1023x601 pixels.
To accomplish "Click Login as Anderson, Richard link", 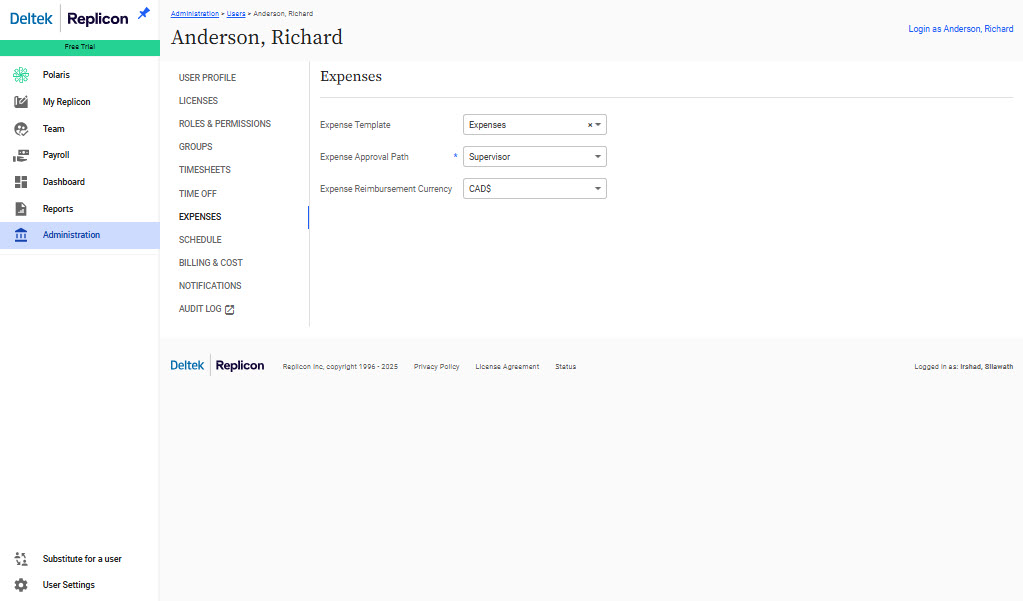I will point(960,29).
